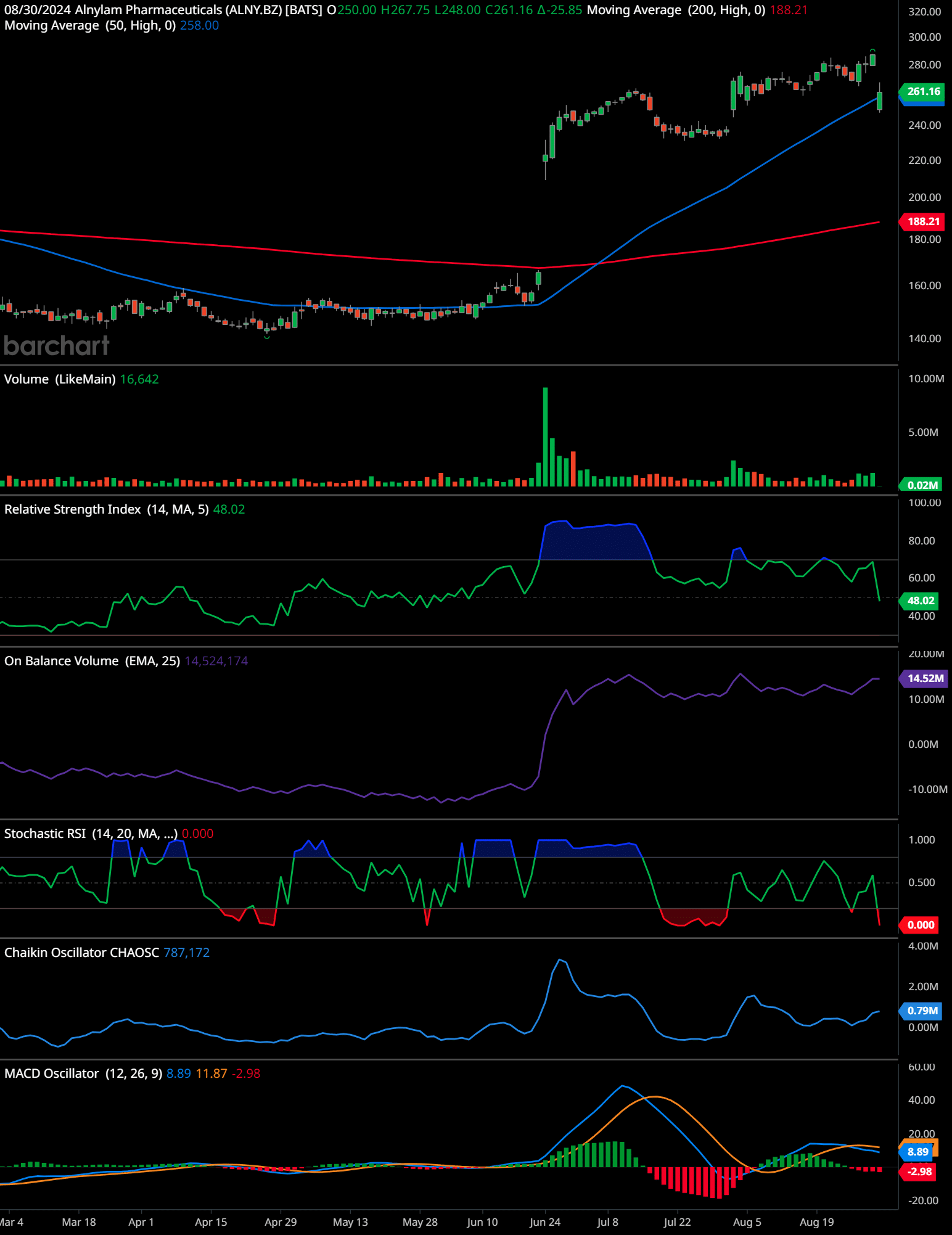Click the Jun 10 date label
The image size is (952, 1235).
pyautogui.click(x=482, y=1222)
